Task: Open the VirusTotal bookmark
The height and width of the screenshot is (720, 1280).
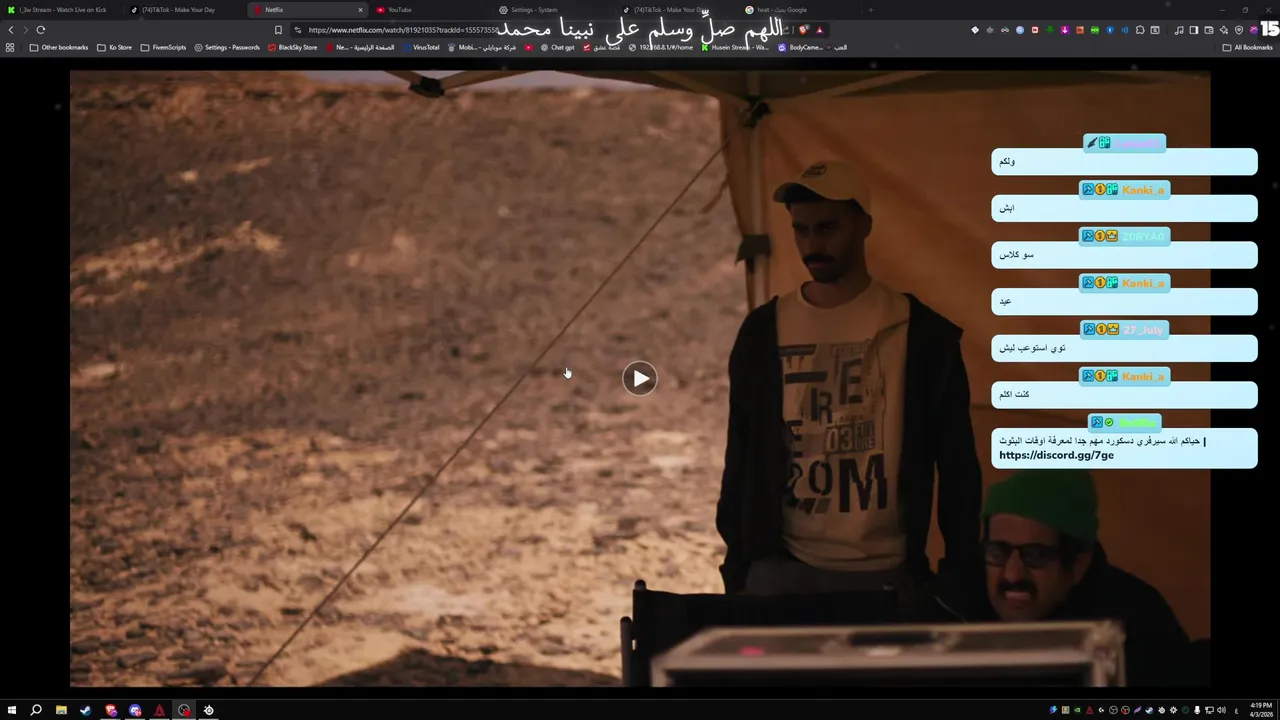Action: pyautogui.click(x=420, y=47)
